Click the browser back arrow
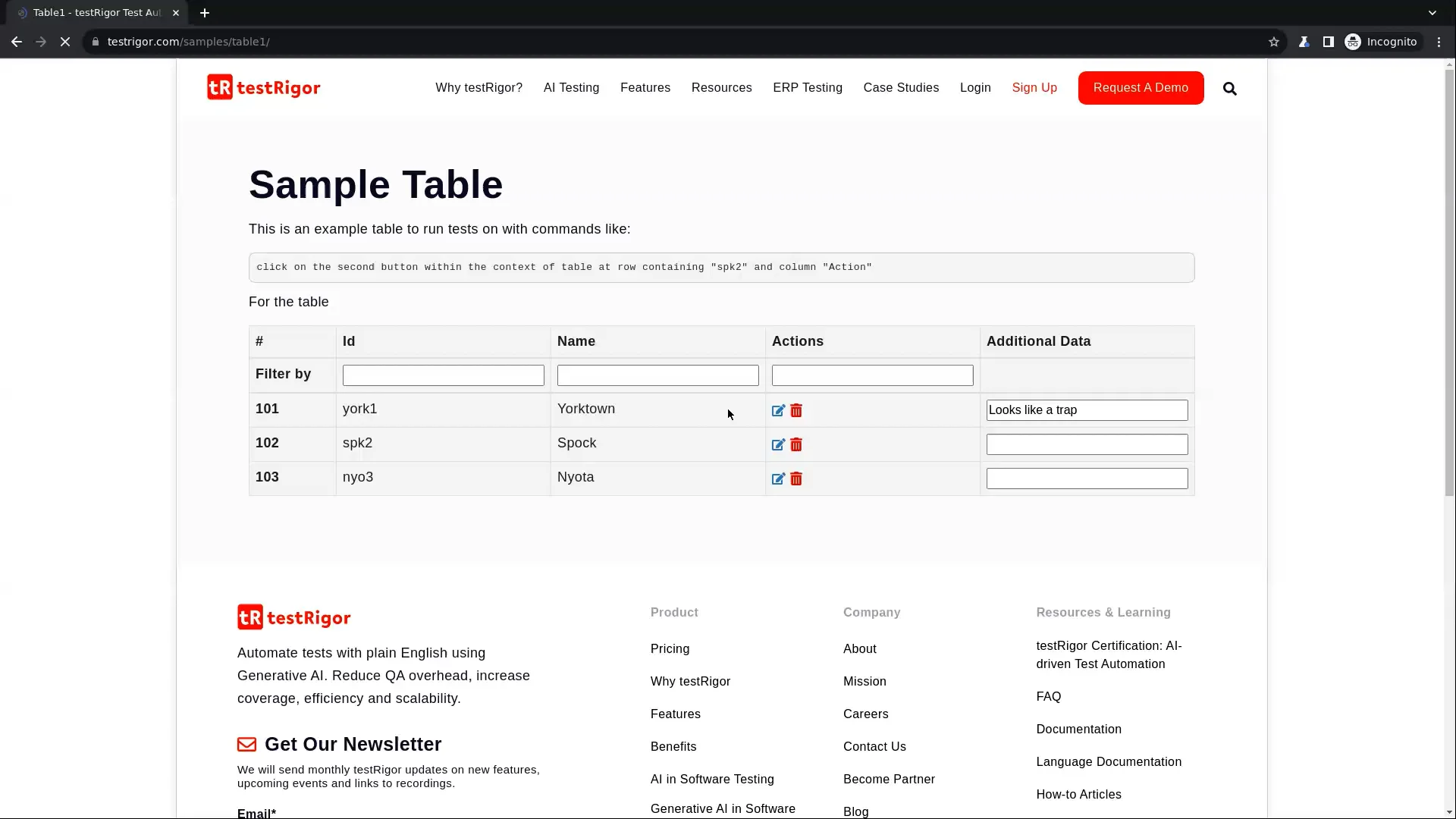This screenshot has width=1456, height=819. [16, 42]
